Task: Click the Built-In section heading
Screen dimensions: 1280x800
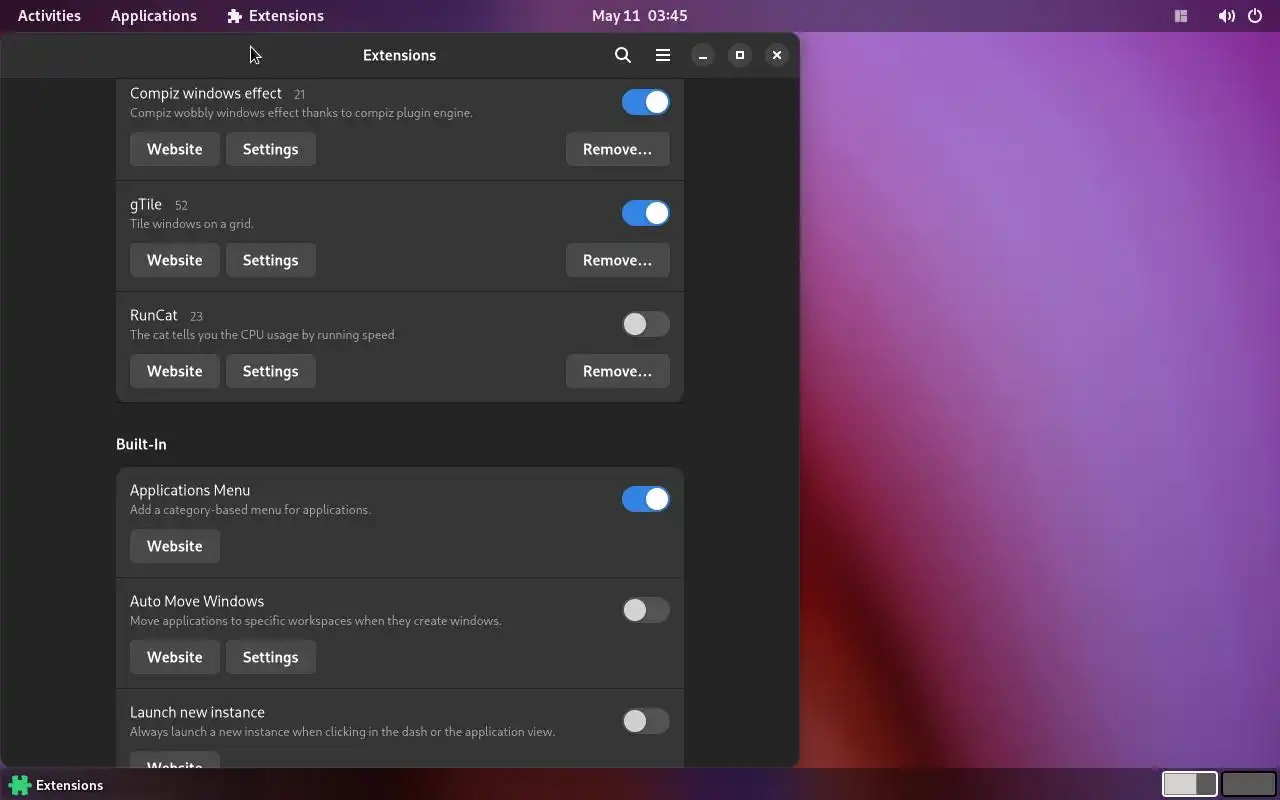Action: (x=141, y=444)
